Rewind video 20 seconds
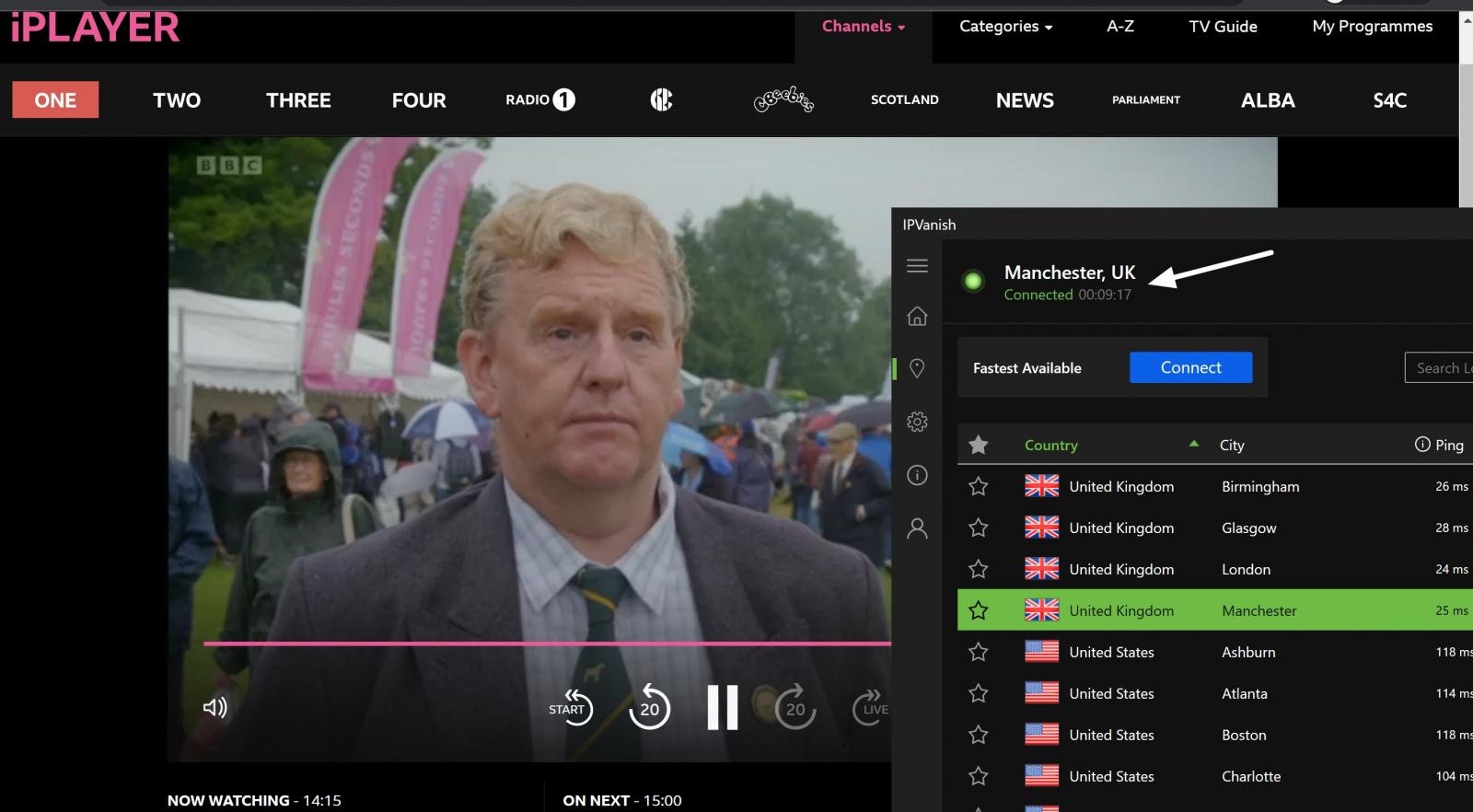This screenshot has width=1473, height=812. tap(649, 707)
